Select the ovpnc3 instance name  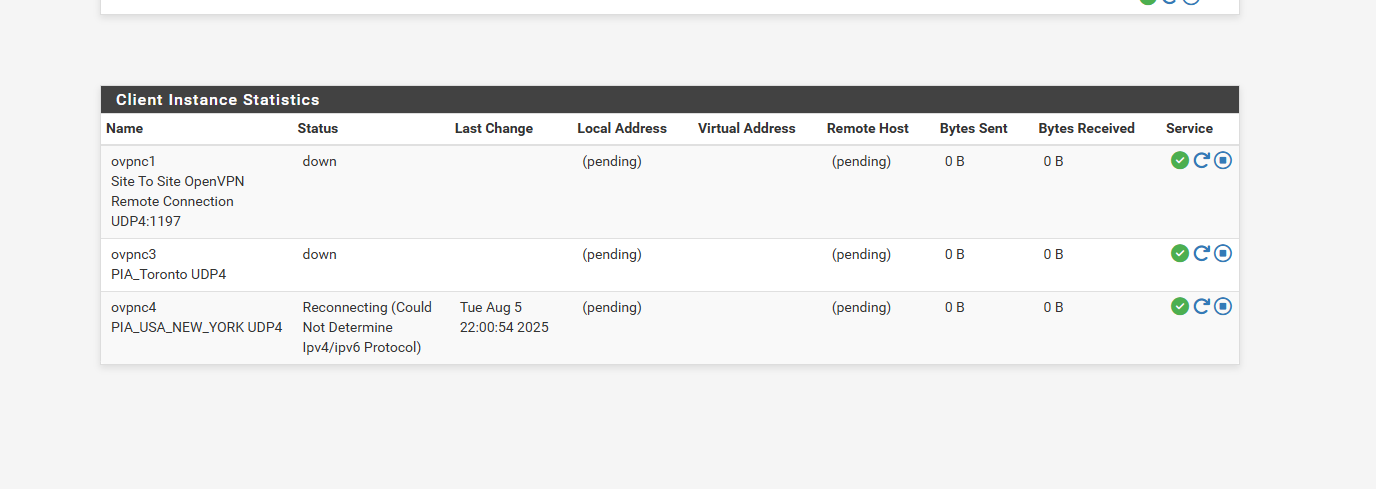(x=134, y=254)
